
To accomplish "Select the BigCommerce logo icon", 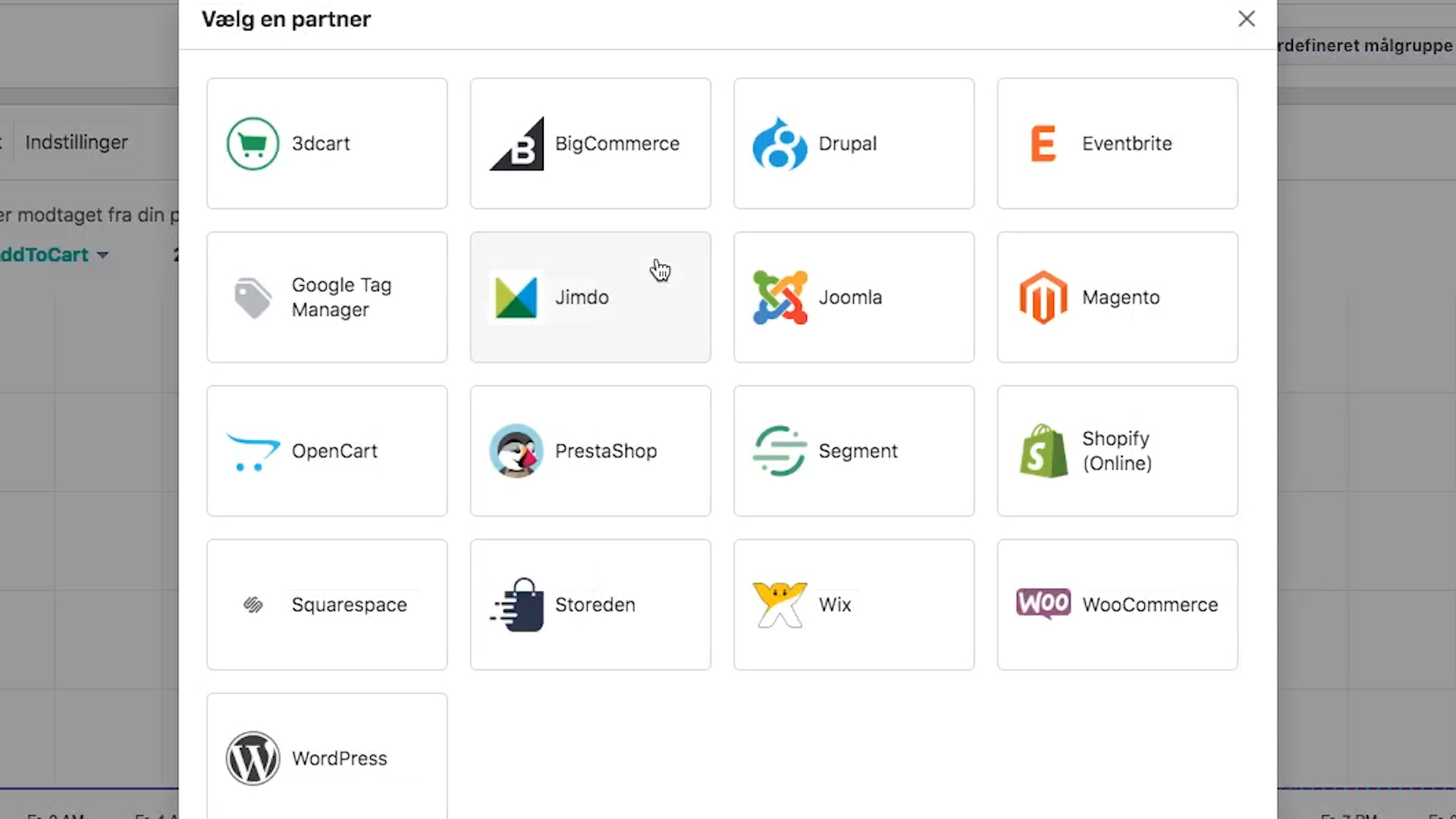I will coord(516,143).
